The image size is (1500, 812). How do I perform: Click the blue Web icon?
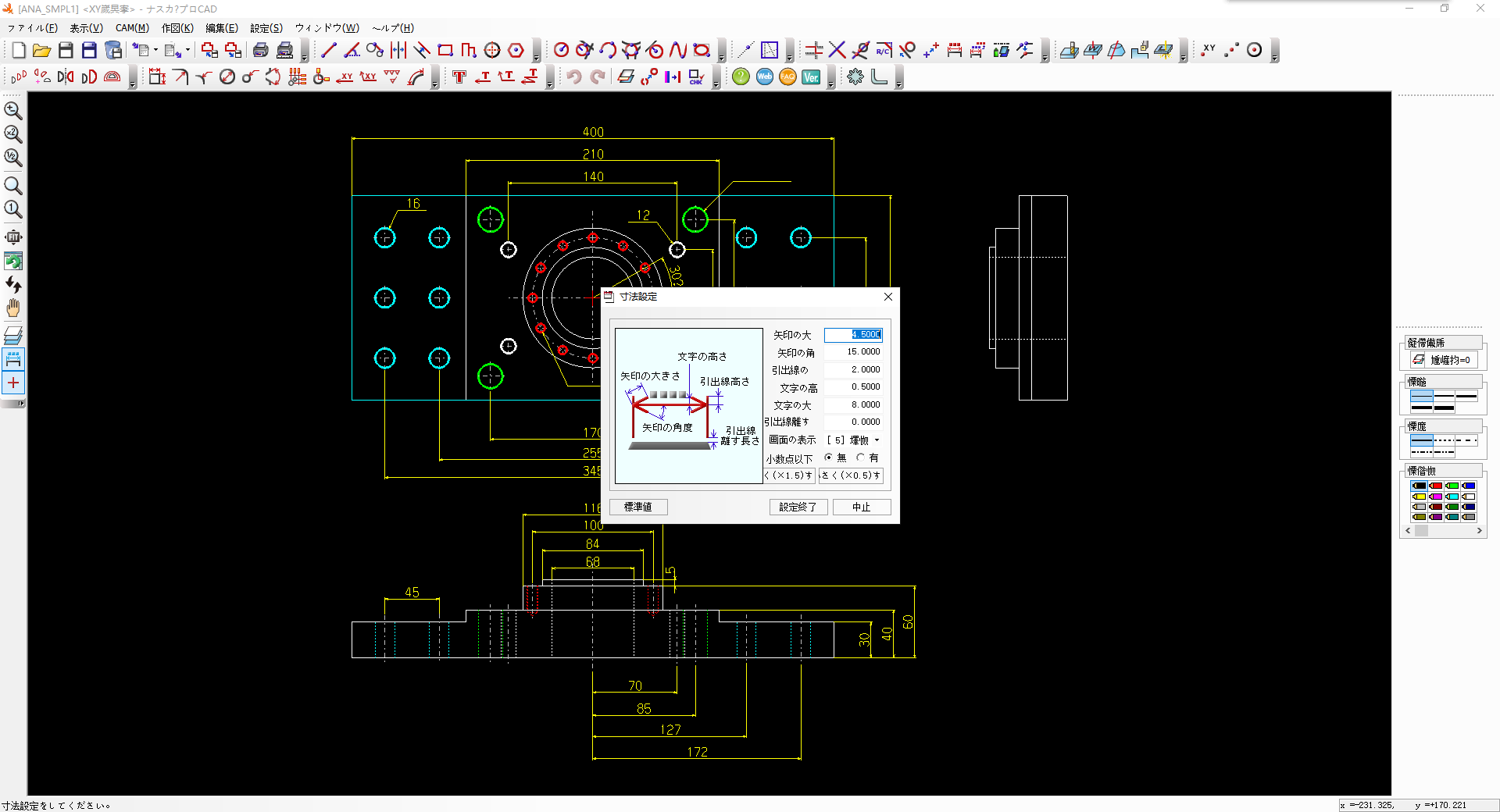pos(765,77)
